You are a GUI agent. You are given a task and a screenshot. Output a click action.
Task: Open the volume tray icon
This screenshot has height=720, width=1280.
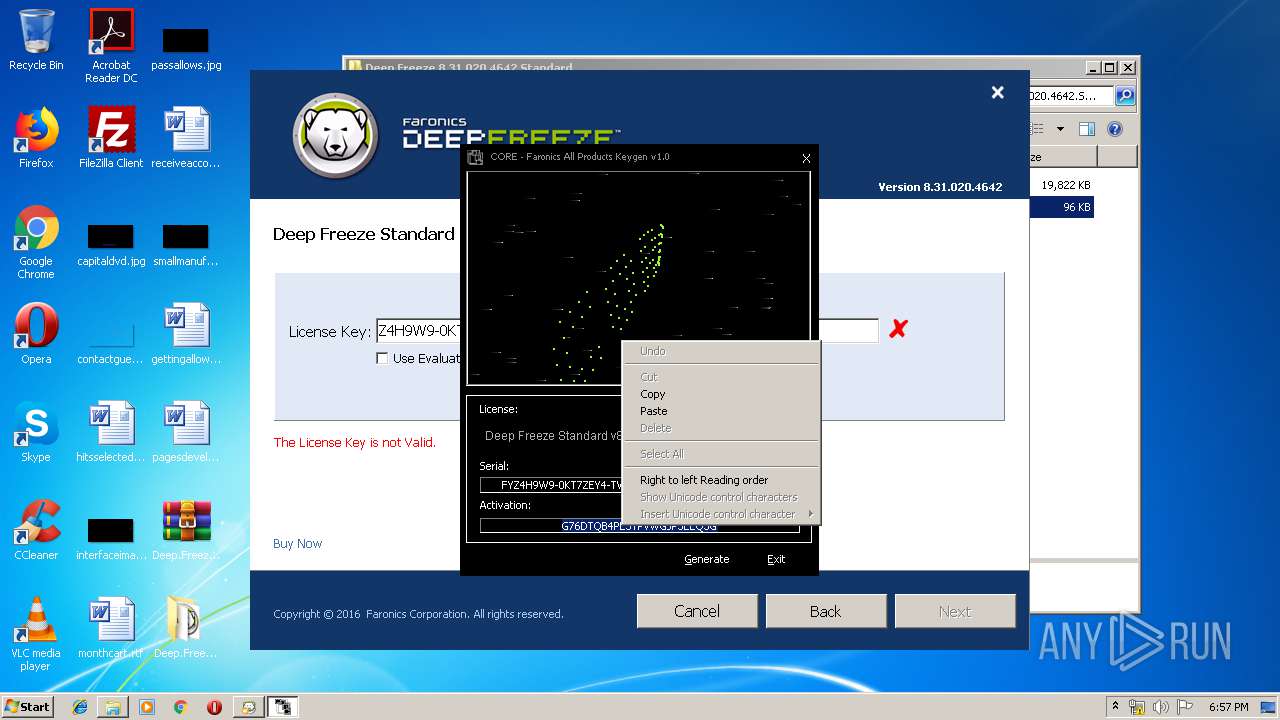pyautogui.click(x=1160, y=707)
